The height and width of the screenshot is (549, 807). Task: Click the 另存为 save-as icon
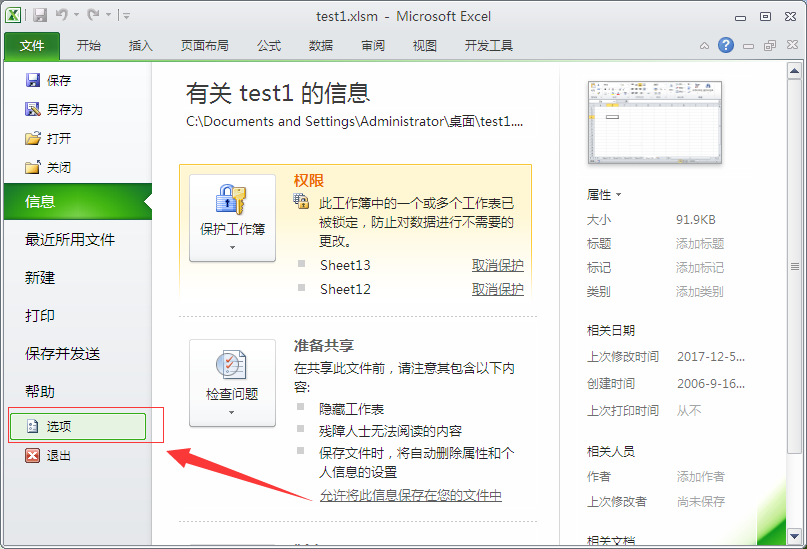click(x=32, y=109)
